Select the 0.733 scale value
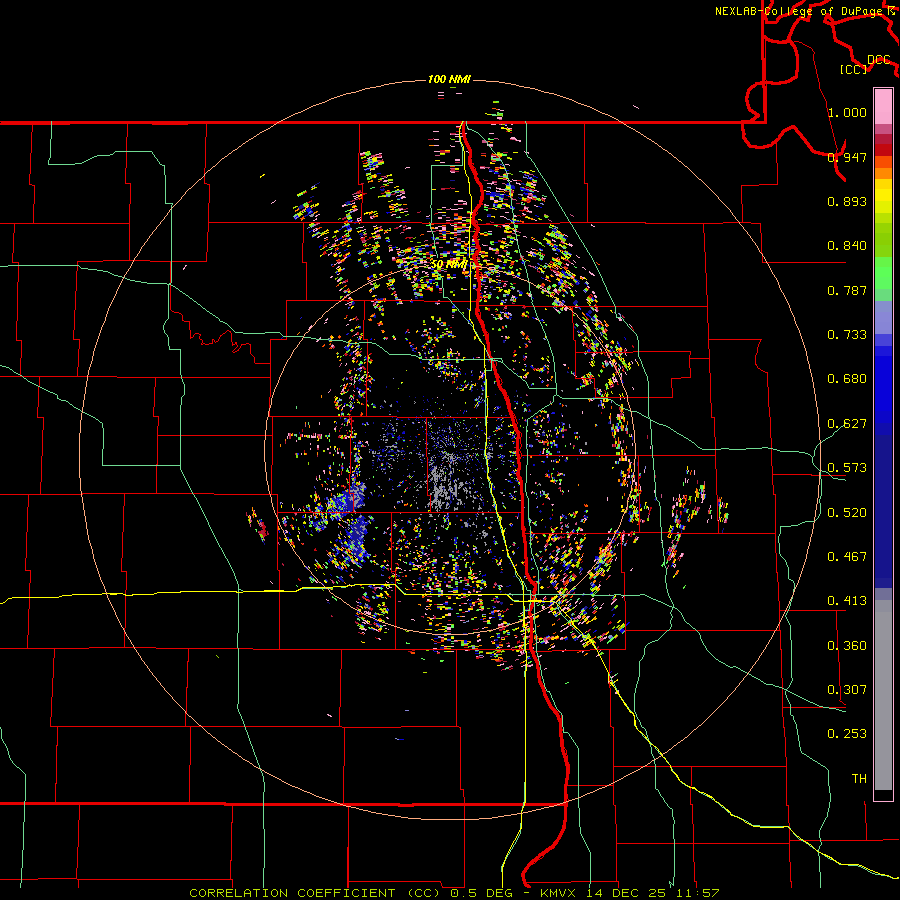900x900 pixels. coord(847,335)
